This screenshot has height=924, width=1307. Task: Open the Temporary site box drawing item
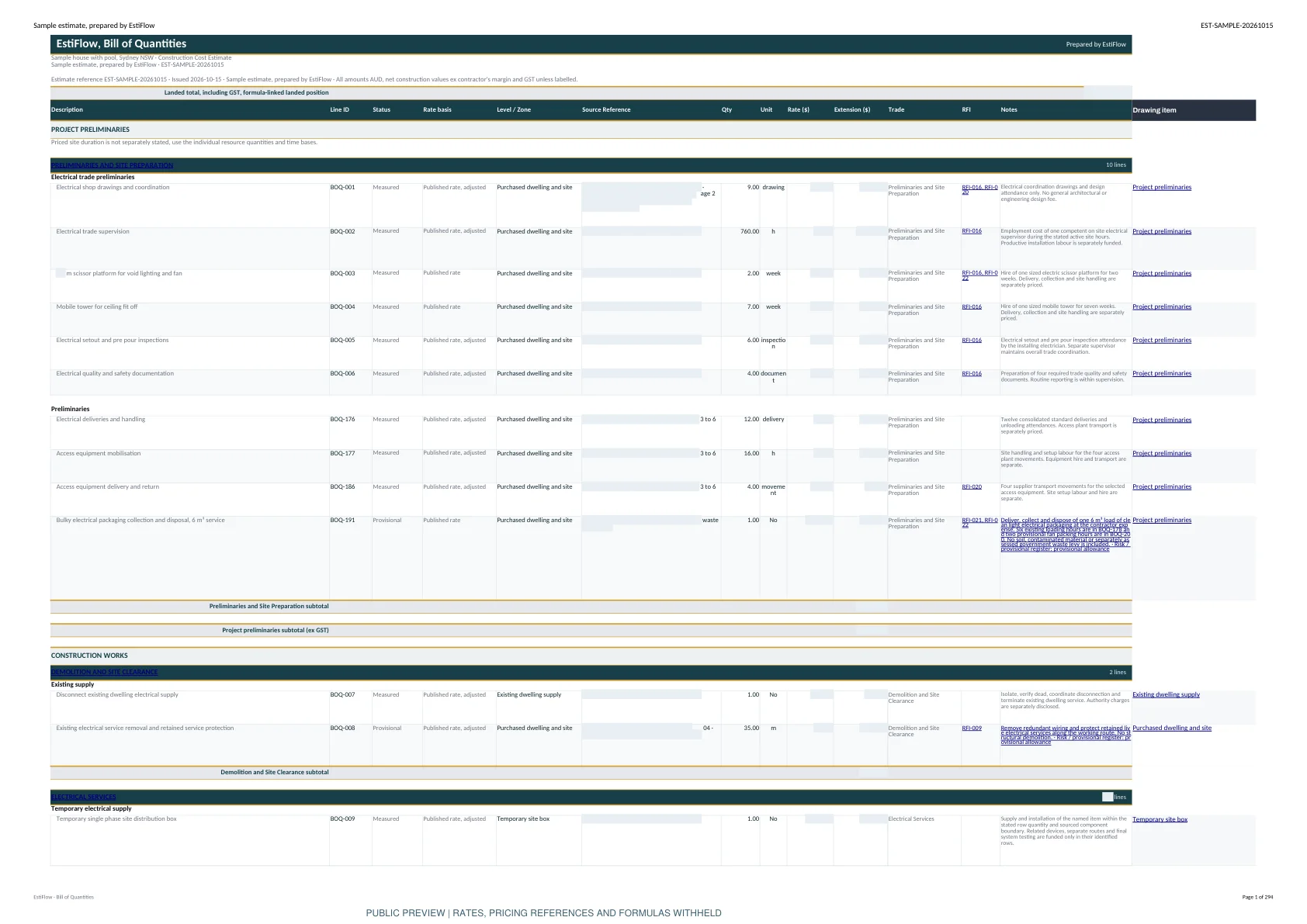click(1160, 819)
